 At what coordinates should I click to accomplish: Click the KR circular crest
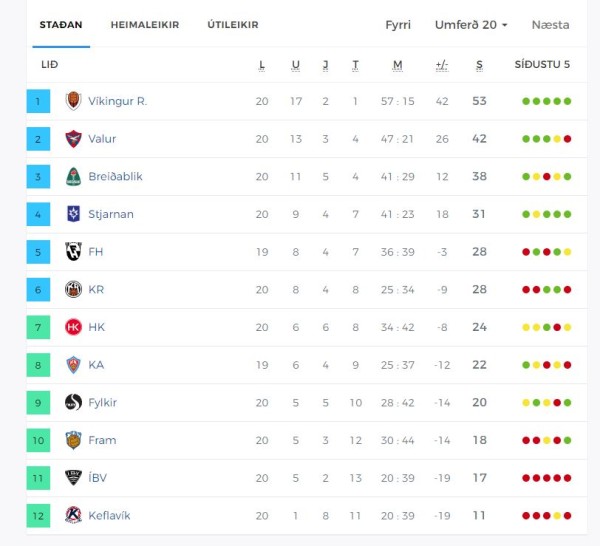point(73,289)
